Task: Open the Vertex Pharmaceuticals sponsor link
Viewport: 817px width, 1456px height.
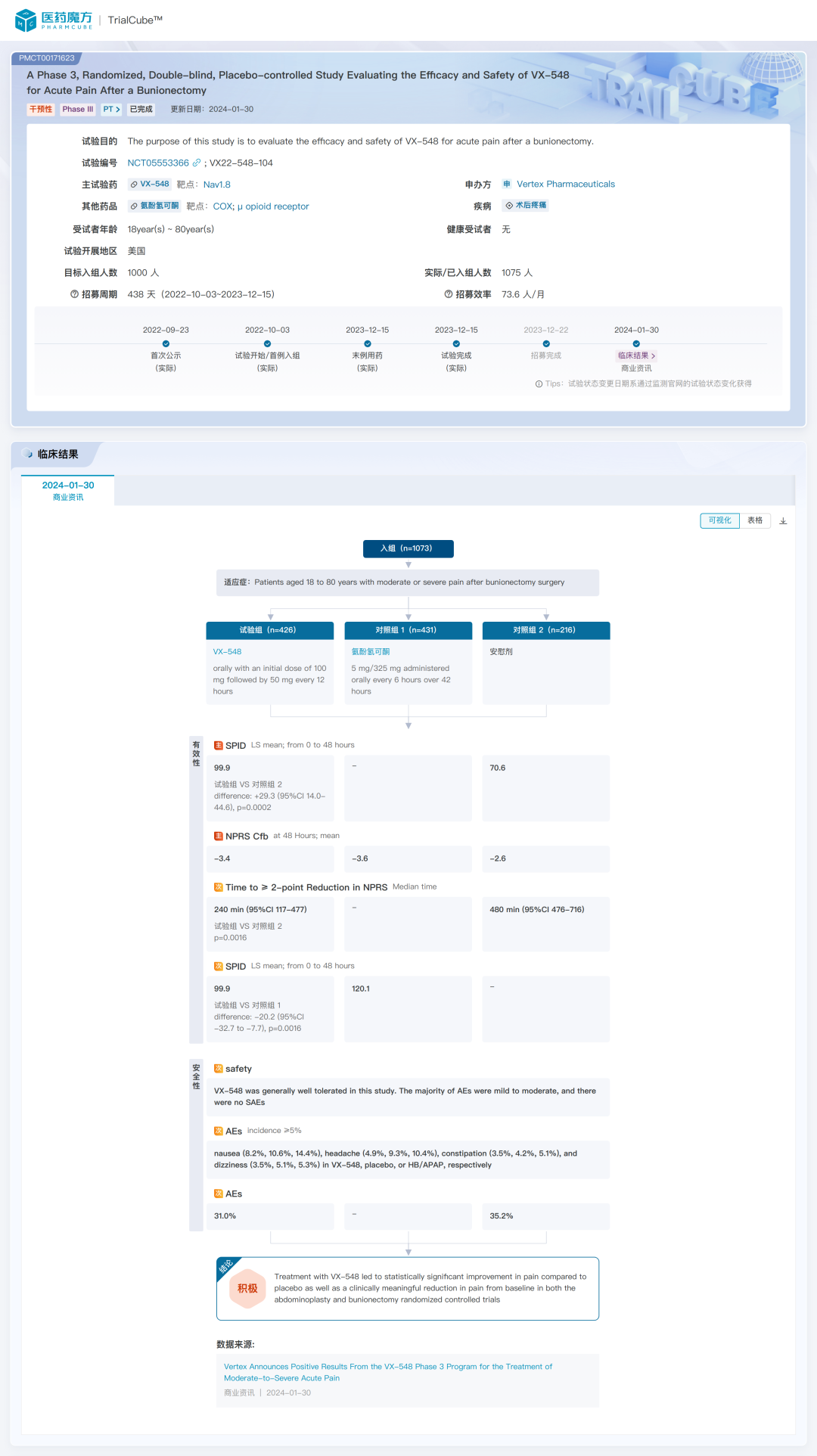Action: (x=565, y=184)
